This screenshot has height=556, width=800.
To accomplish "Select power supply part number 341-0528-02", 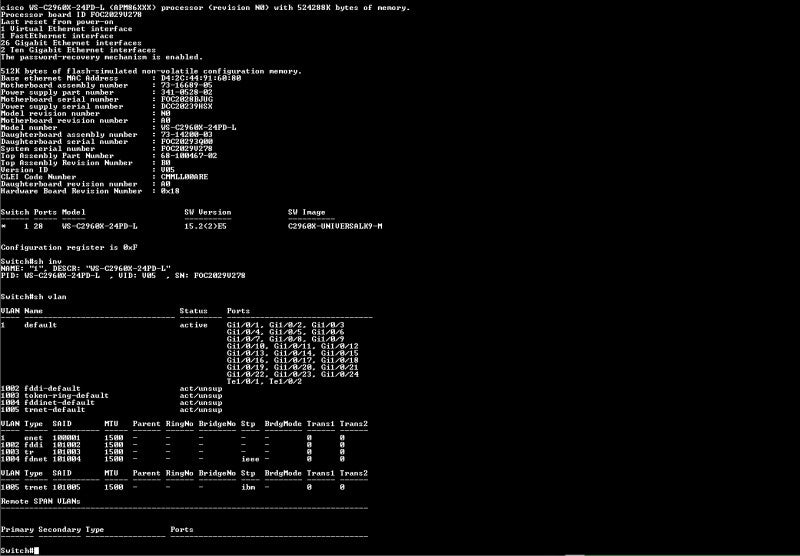I will point(187,92).
